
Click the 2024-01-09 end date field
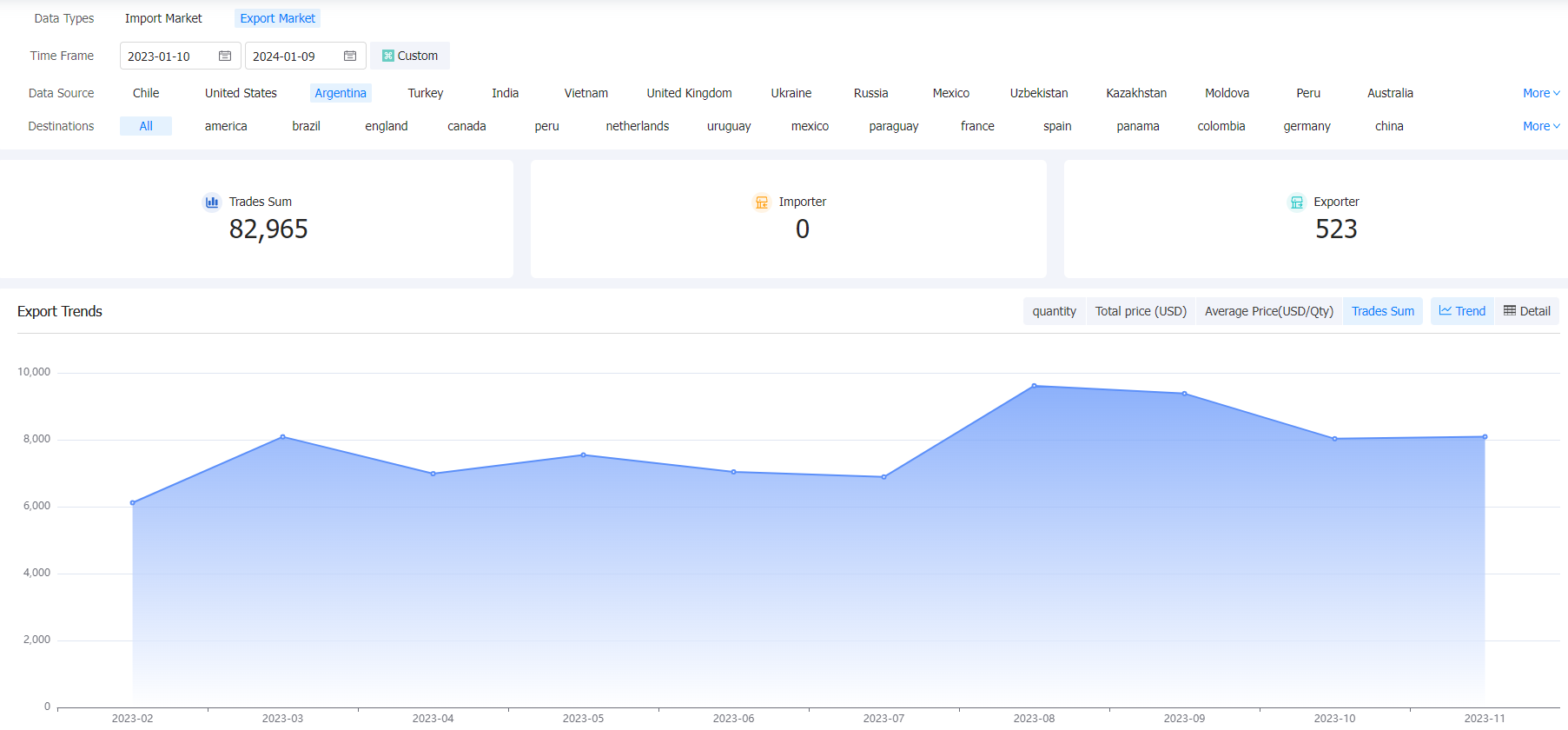tap(305, 56)
